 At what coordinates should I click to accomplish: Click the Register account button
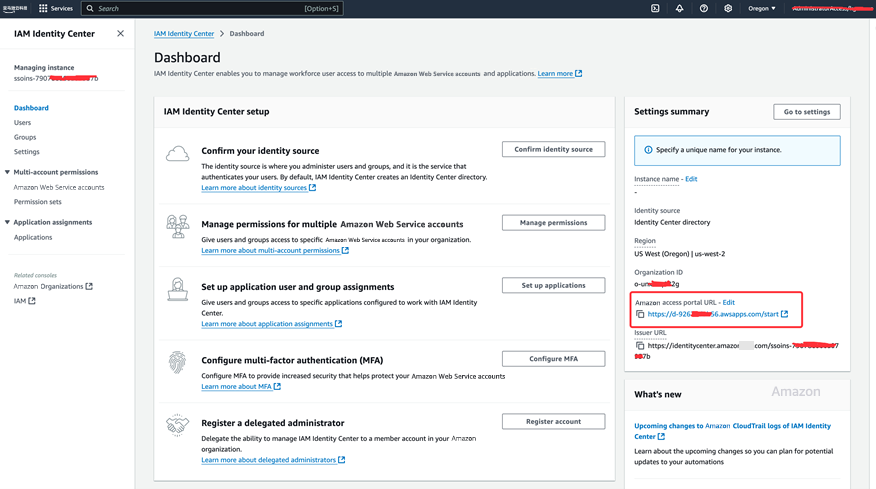[553, 421]
